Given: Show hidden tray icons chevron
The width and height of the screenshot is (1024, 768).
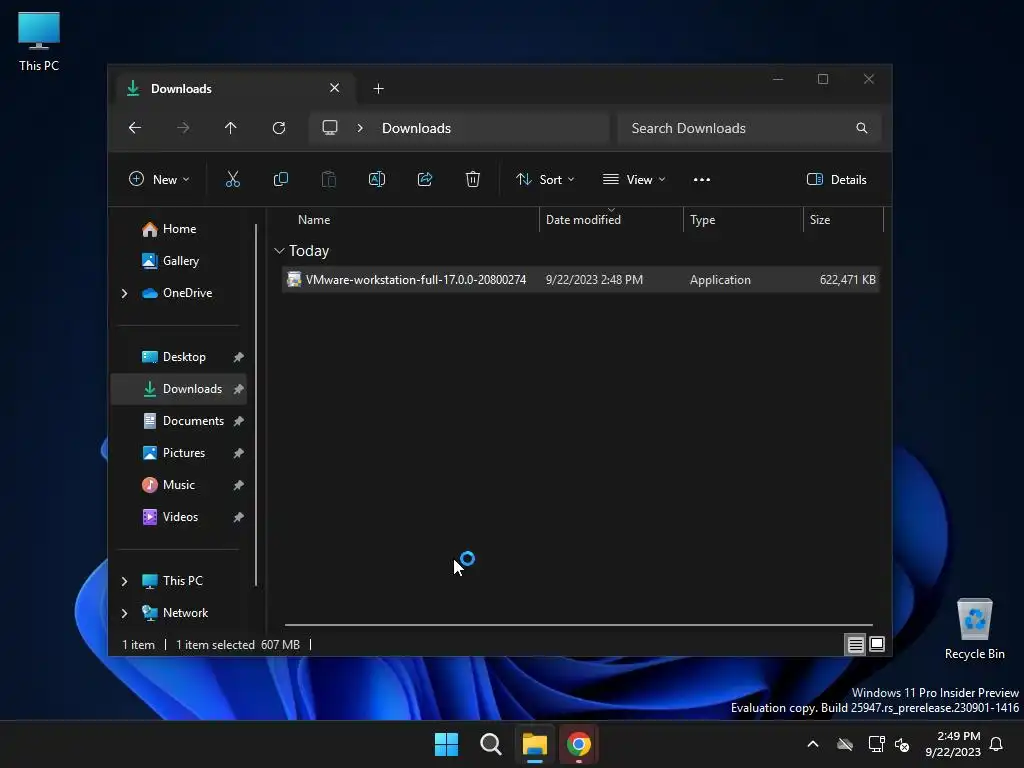Looking at the screenshot, I should (813, 744).
